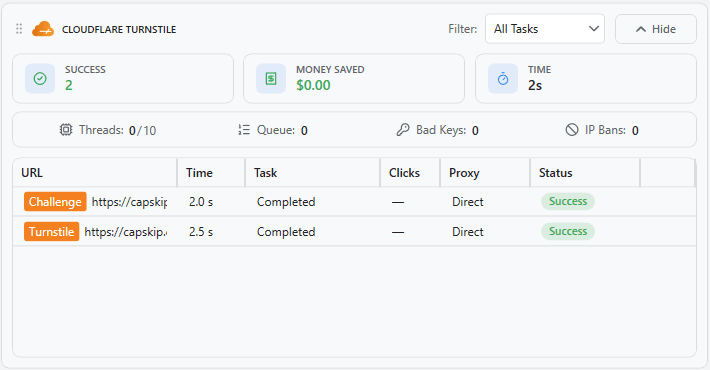Click the orange Challenge tag
Viewport: 710px width, 370px height.
55,202
